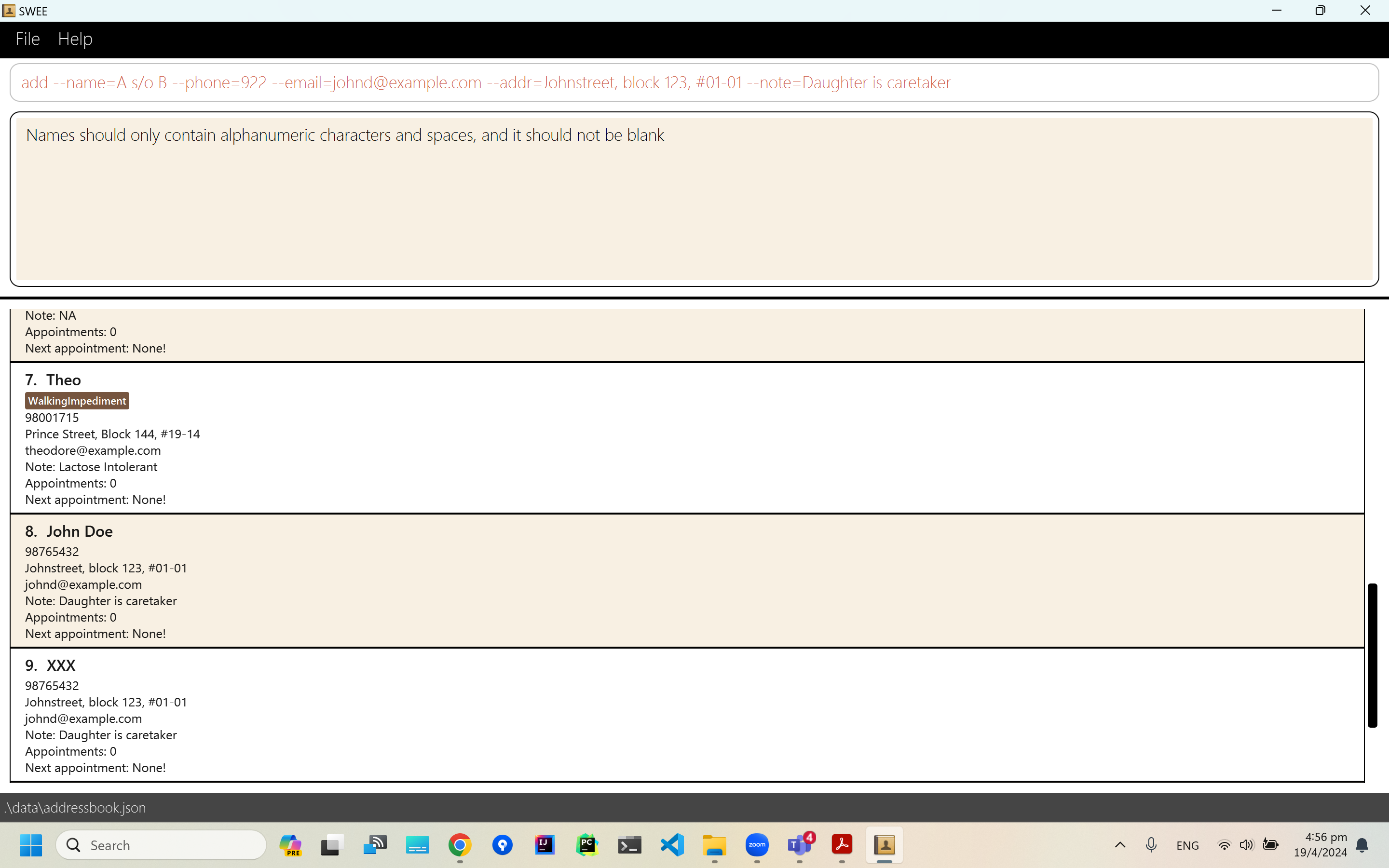Select the XXX contact card
The height and width of the screenshot is (868, 1389).
click(686, 715)
